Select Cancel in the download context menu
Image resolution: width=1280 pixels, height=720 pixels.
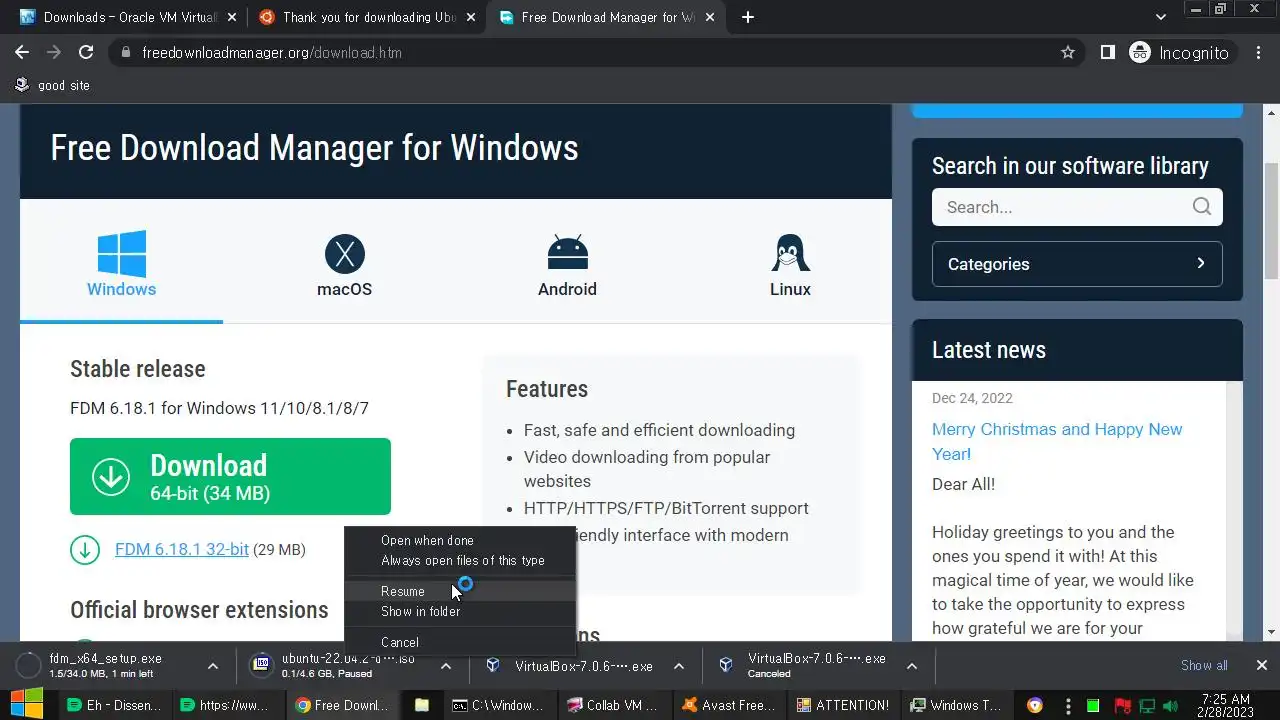(460, 642)
